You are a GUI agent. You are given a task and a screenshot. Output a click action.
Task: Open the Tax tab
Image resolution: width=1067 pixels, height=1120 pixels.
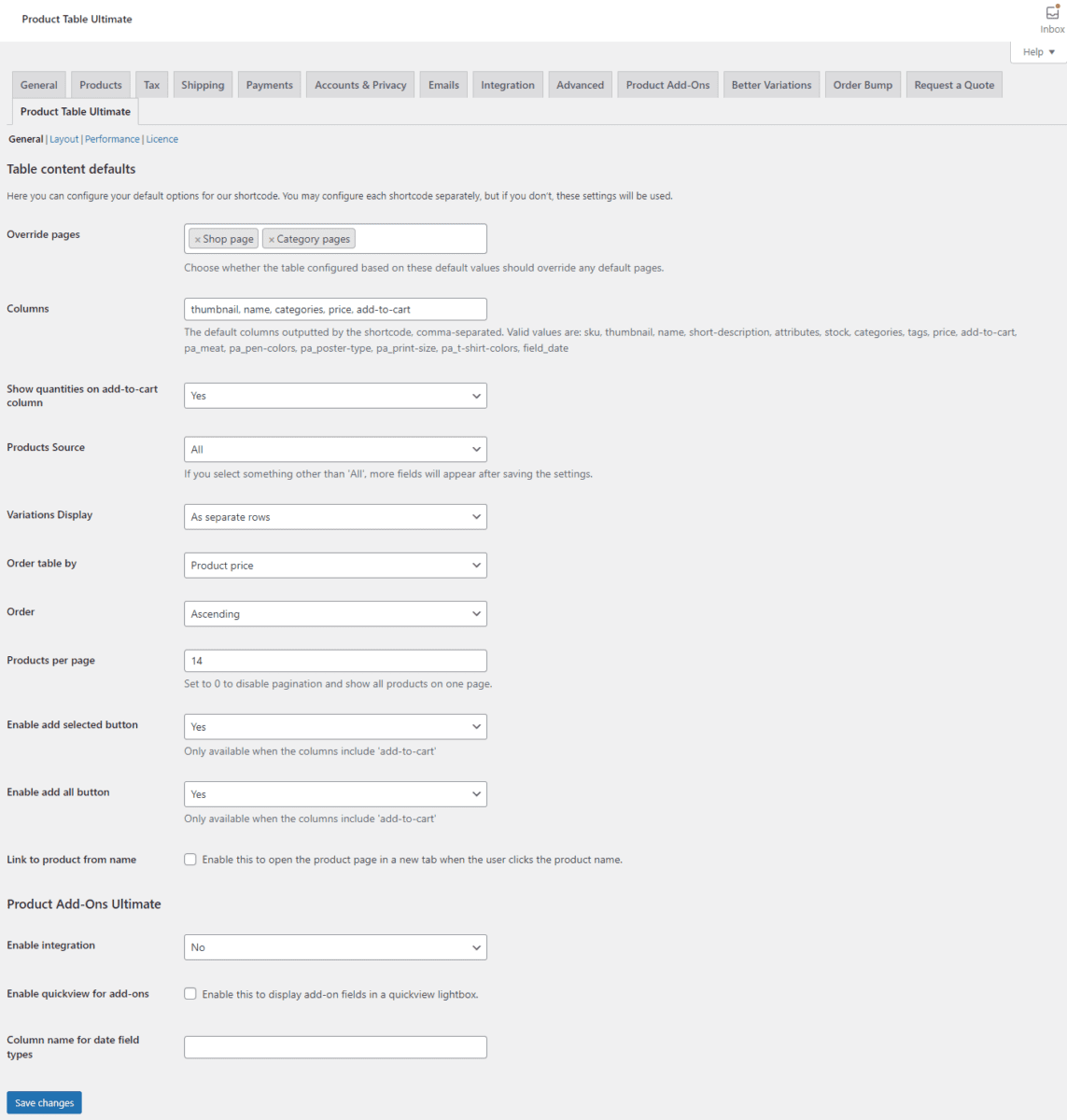[152, 85]
